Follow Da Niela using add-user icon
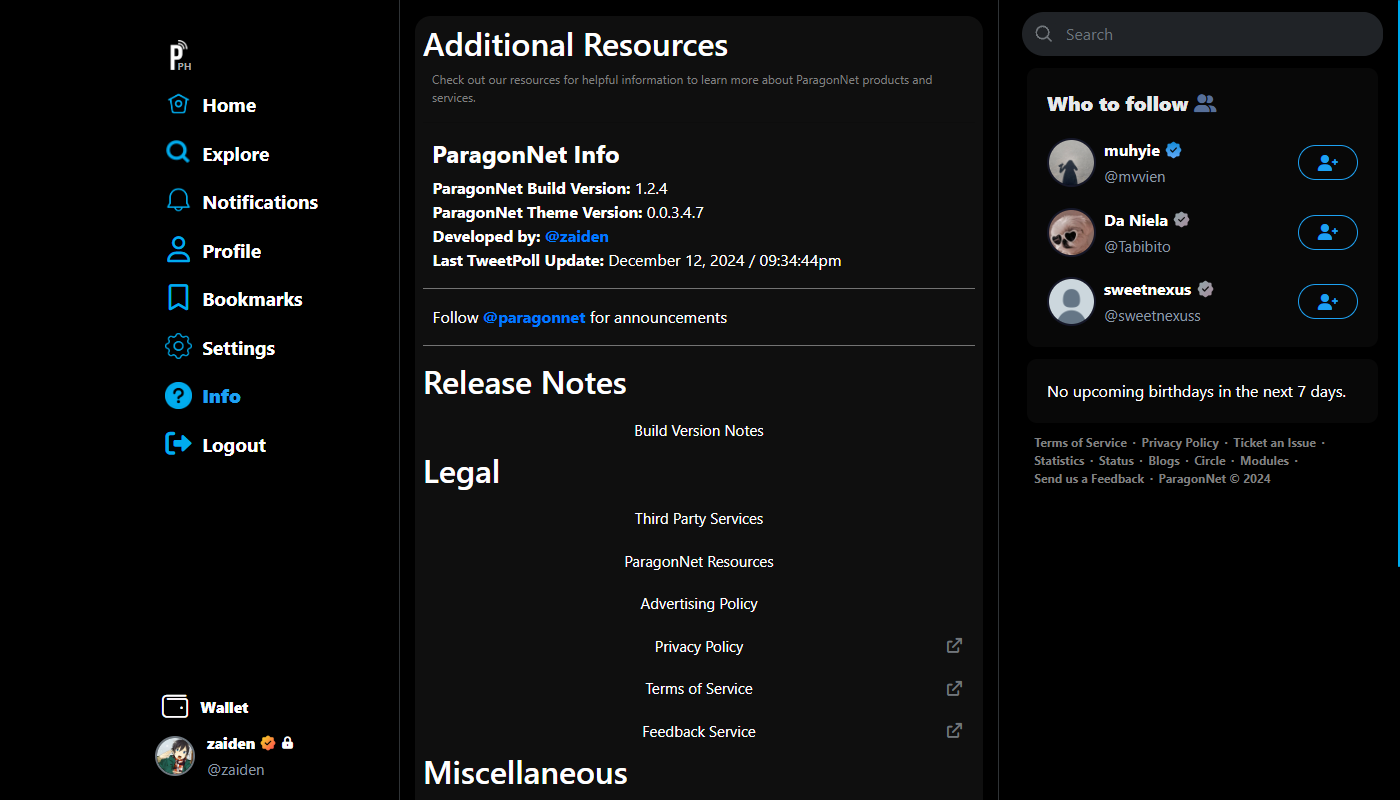1400x800 pixels. coord(1327,232)
